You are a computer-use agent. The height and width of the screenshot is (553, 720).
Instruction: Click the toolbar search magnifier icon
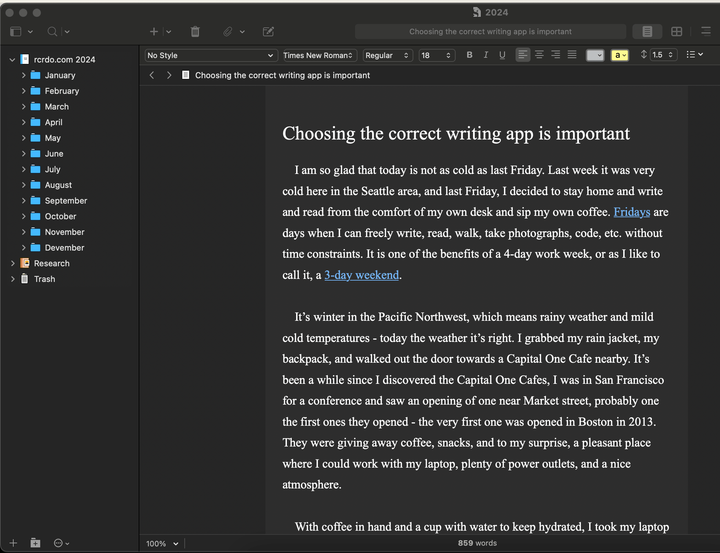[x=53, y=32]
